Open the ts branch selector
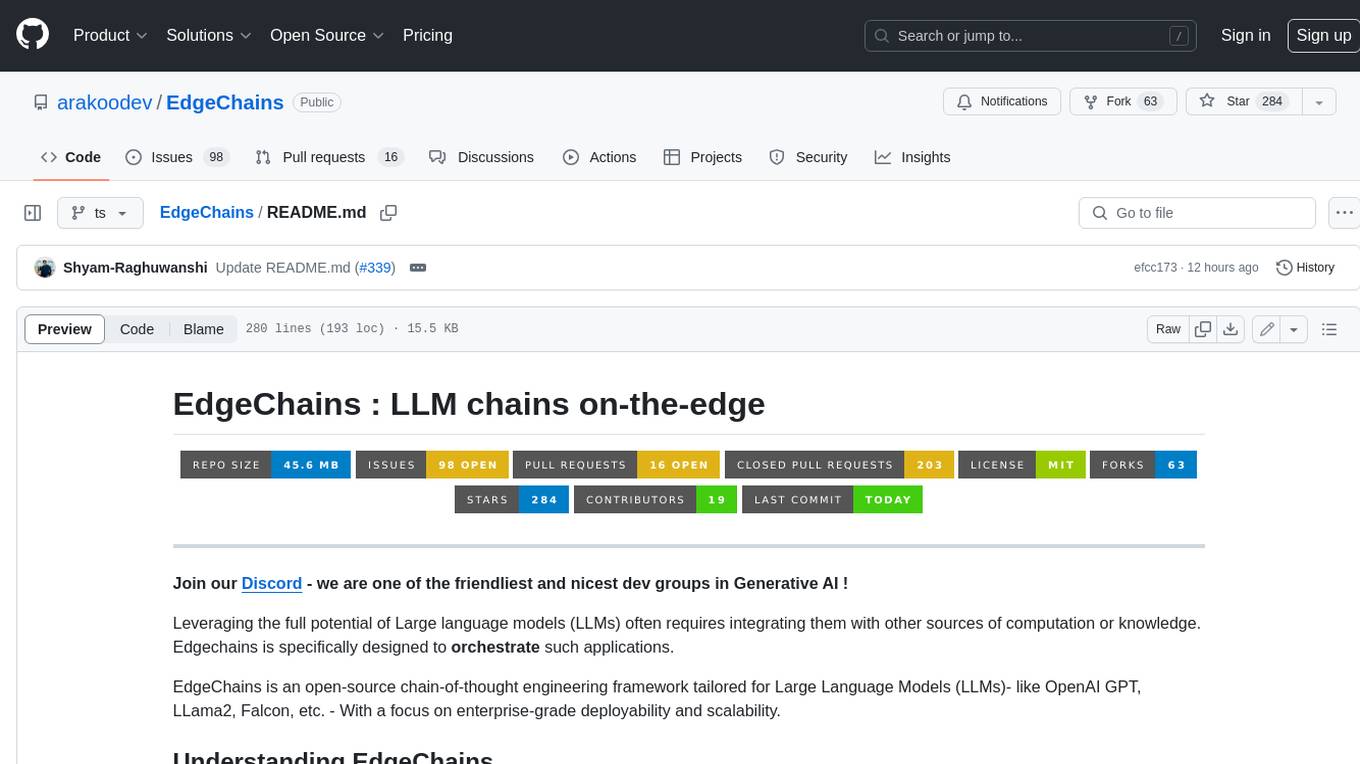This screenshot has height=764, width=1360. tap(100, 213)
